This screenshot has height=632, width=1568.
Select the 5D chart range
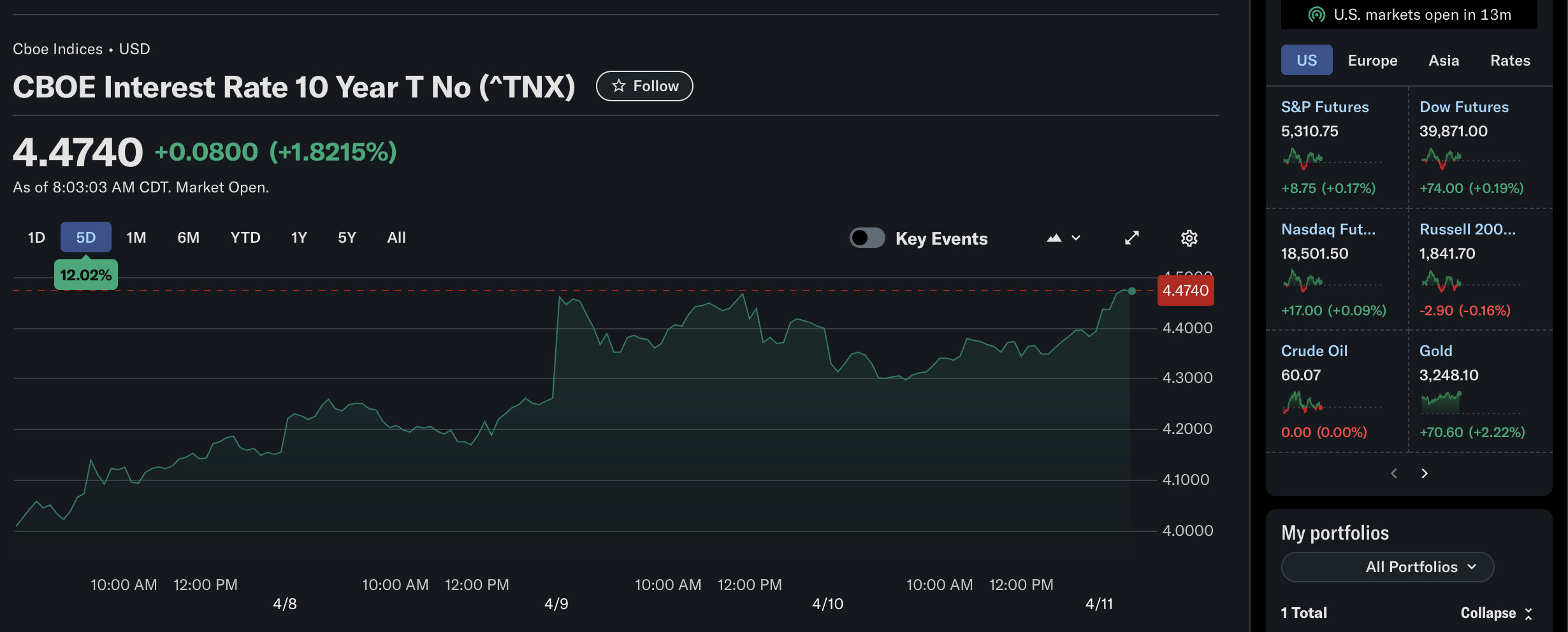86,238
